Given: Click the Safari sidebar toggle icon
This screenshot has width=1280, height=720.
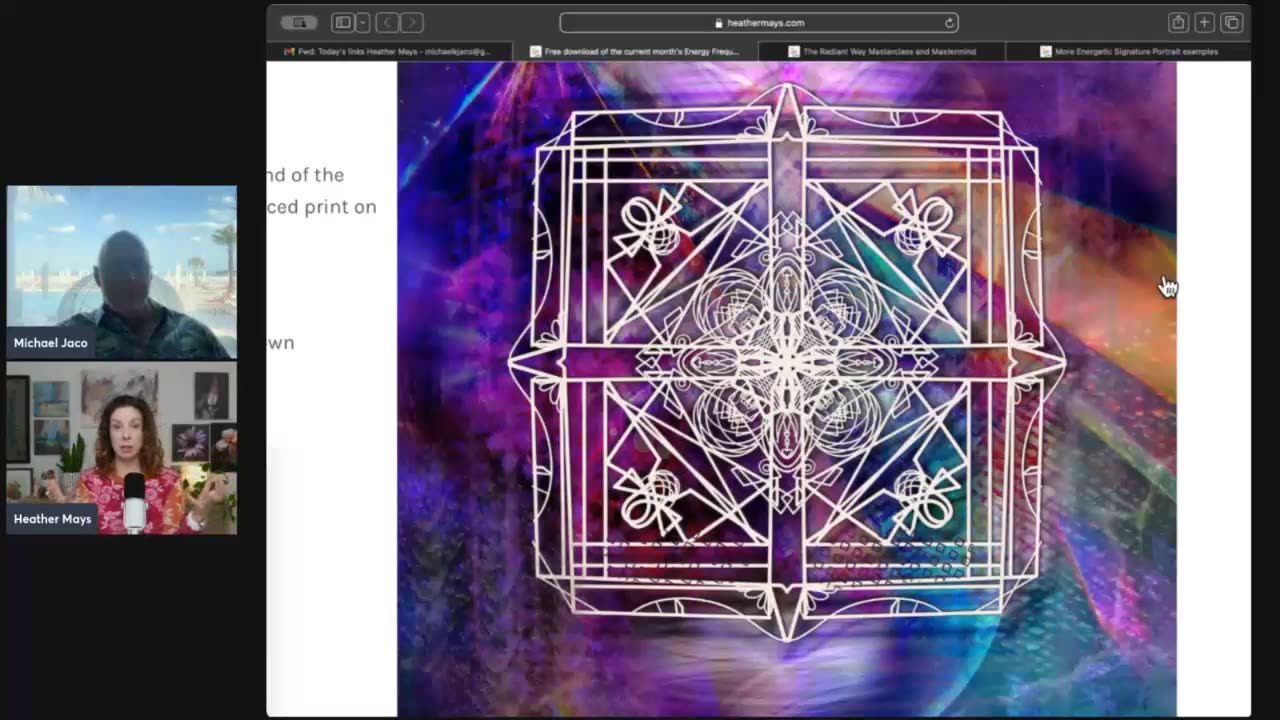Looking at the screenshot, I should point(343,22).
